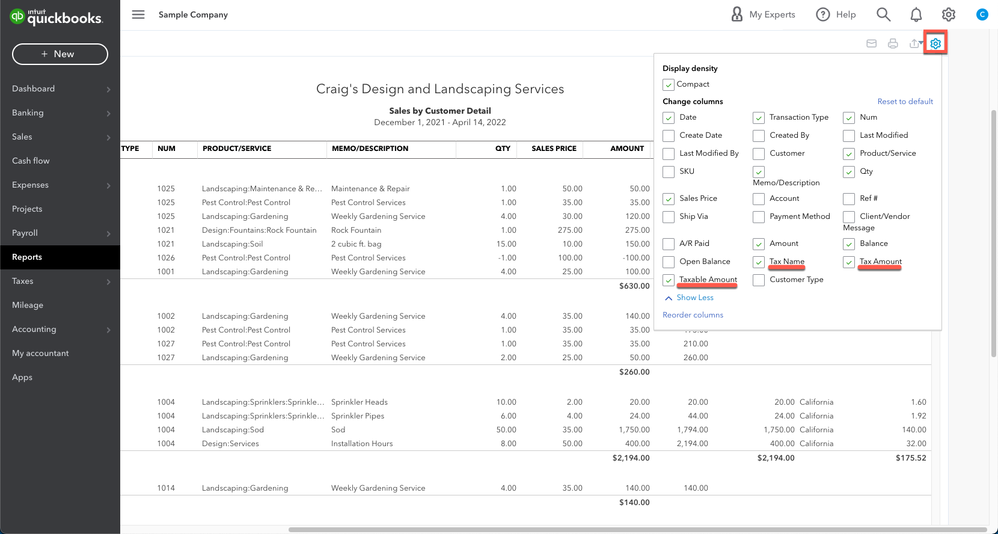Screen dimensions: 998x534
Task: Click the $2,194.00 amount total
Action: (631, 458)
